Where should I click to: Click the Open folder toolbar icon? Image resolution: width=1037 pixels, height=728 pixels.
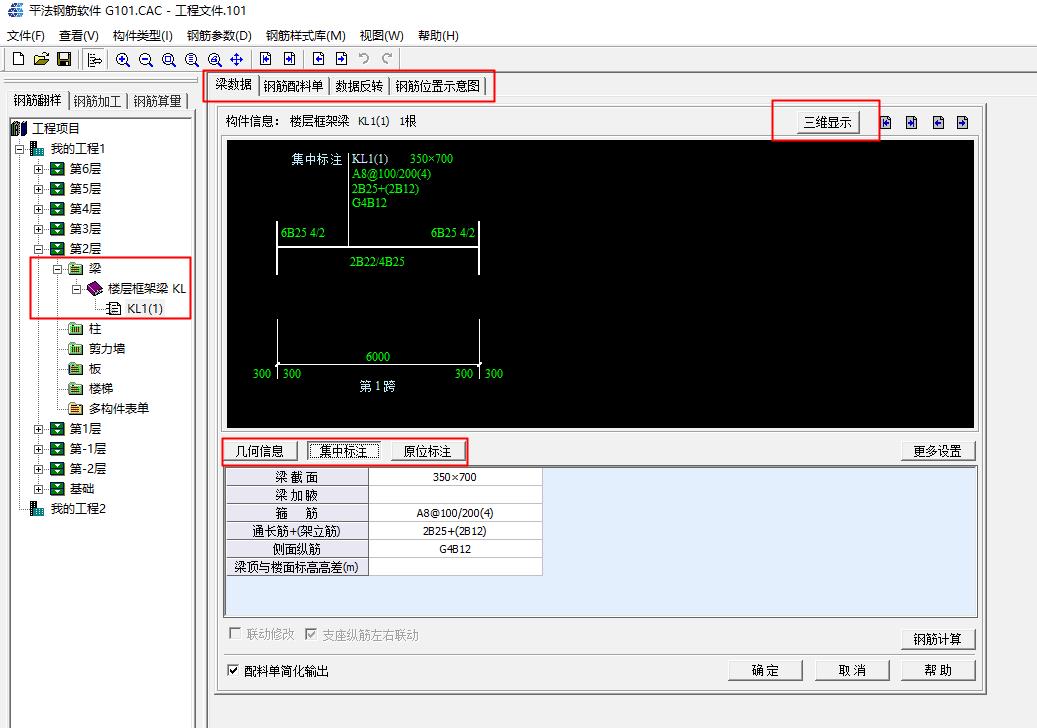pos(41,60)
